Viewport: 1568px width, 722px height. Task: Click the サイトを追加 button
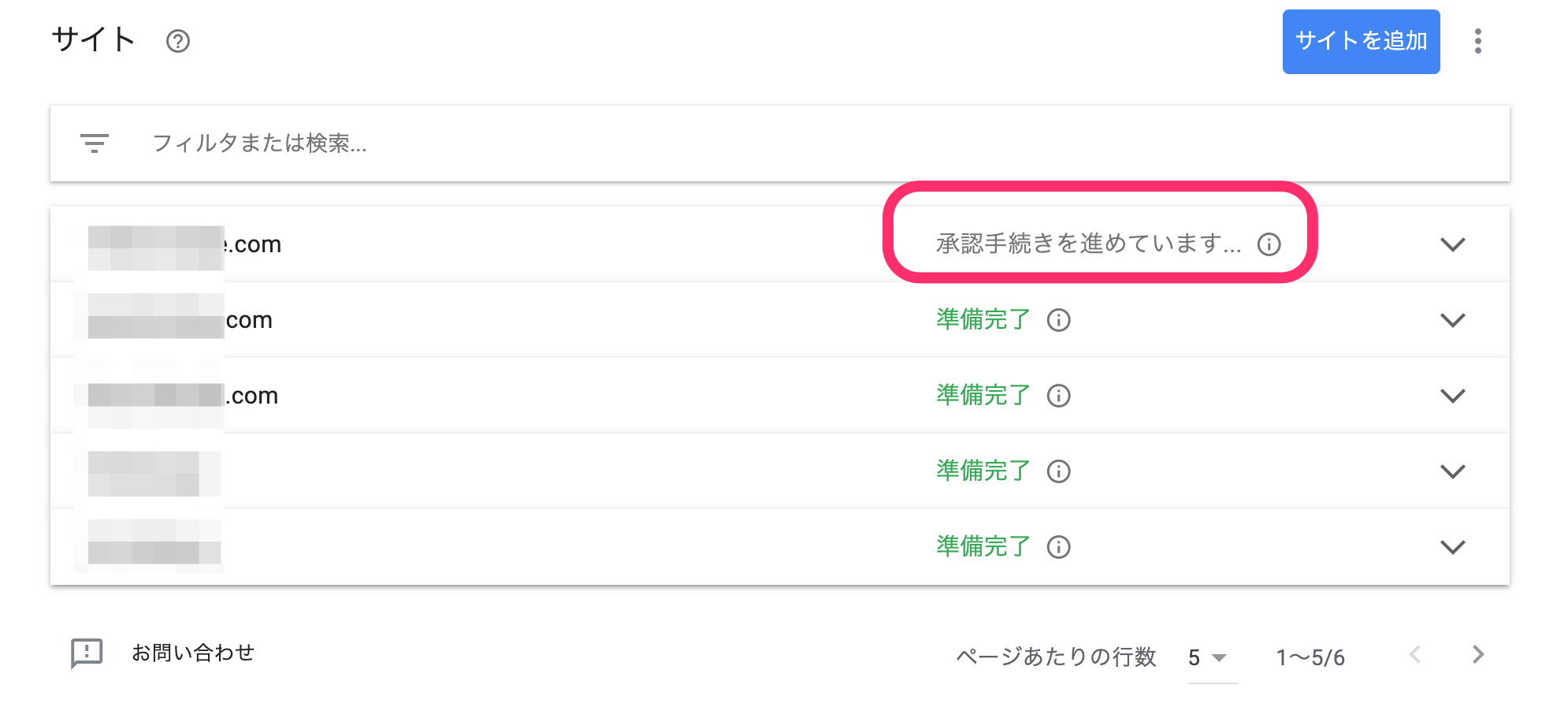click(1361, 42)
